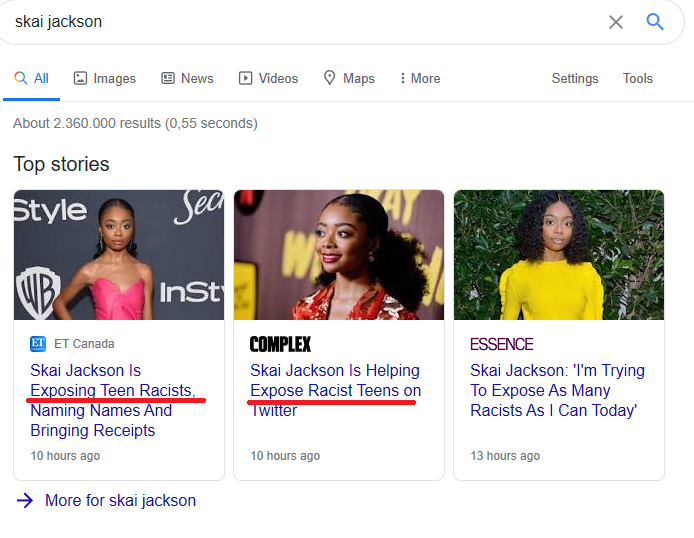Open Settings in the search bar

(x=574, y=78)
